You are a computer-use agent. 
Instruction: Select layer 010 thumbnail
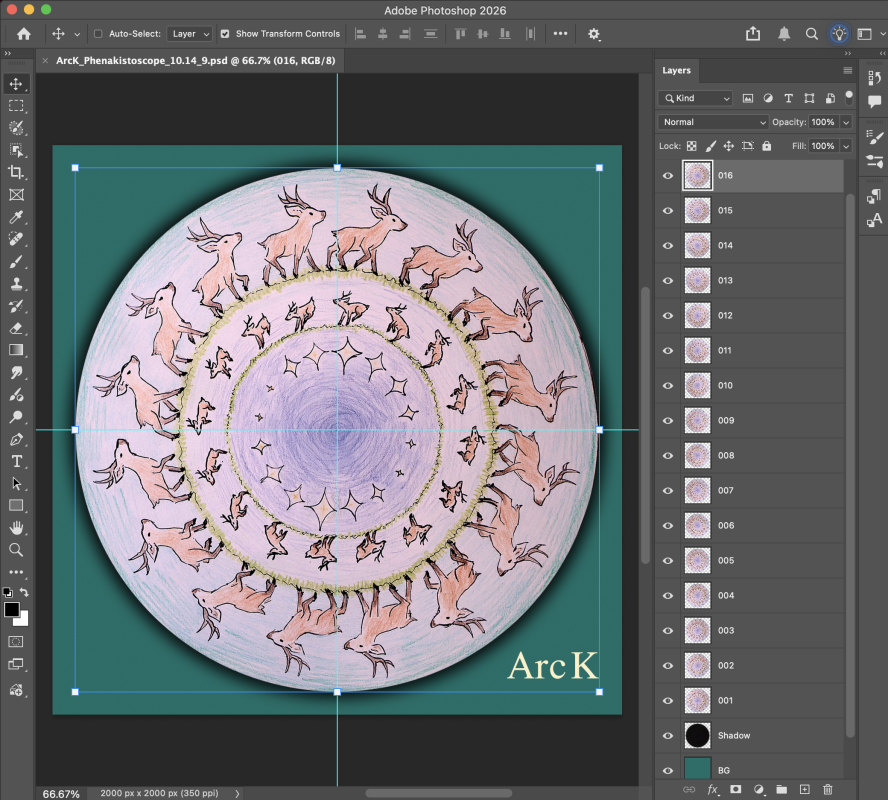click(697, 386)
